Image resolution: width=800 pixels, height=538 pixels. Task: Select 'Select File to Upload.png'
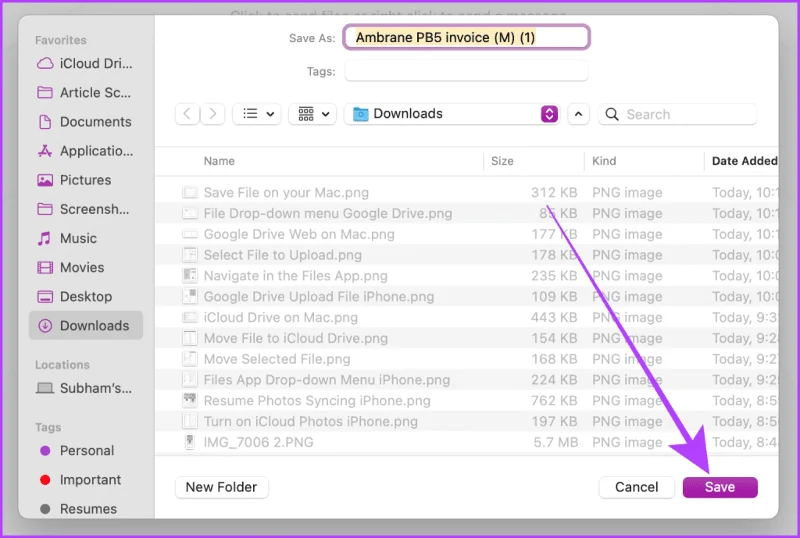pos(467,255)
